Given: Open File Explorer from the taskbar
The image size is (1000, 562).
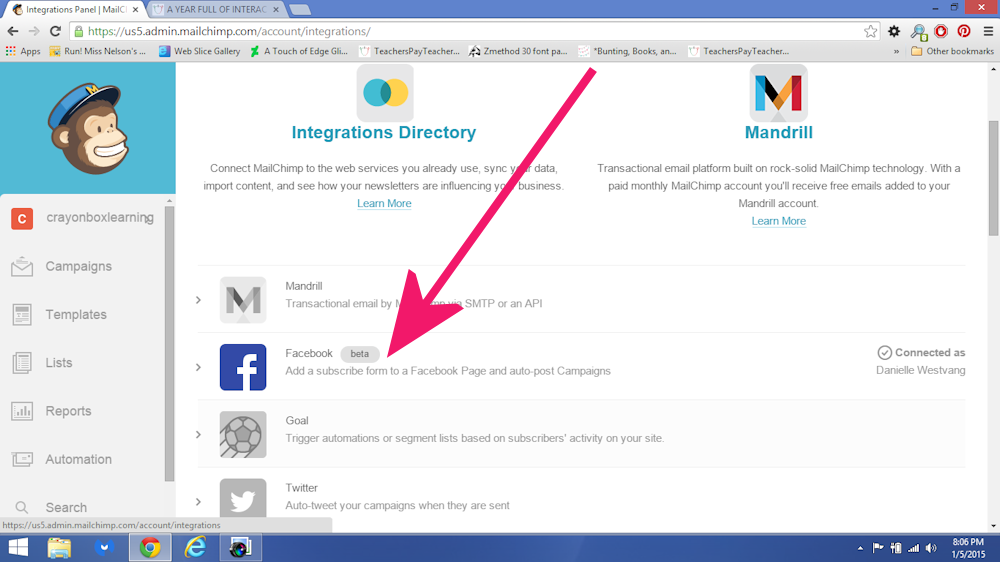Looking at the screenshot, I should 59,547.
